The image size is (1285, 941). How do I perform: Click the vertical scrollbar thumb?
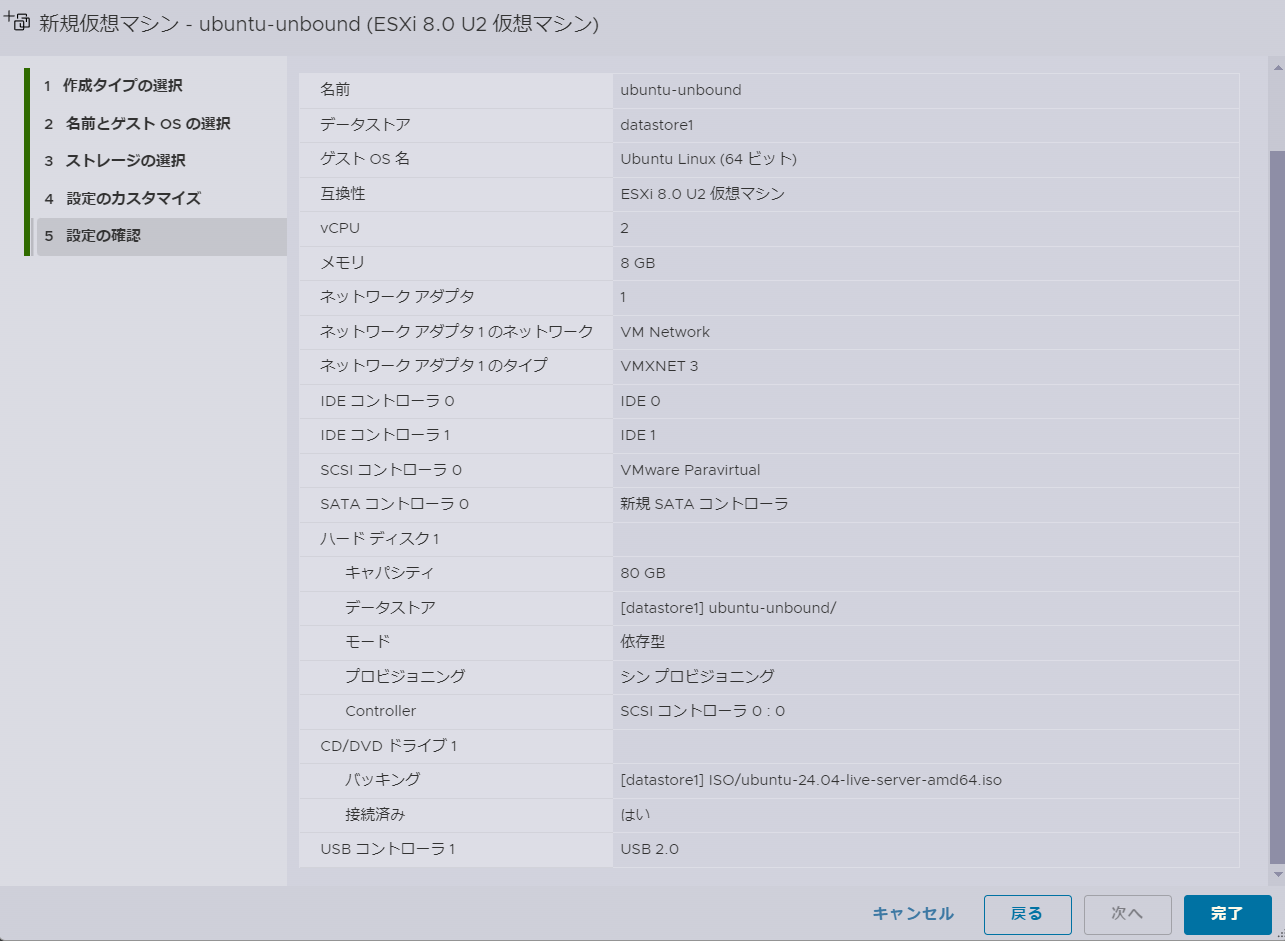click(1276, 505)
